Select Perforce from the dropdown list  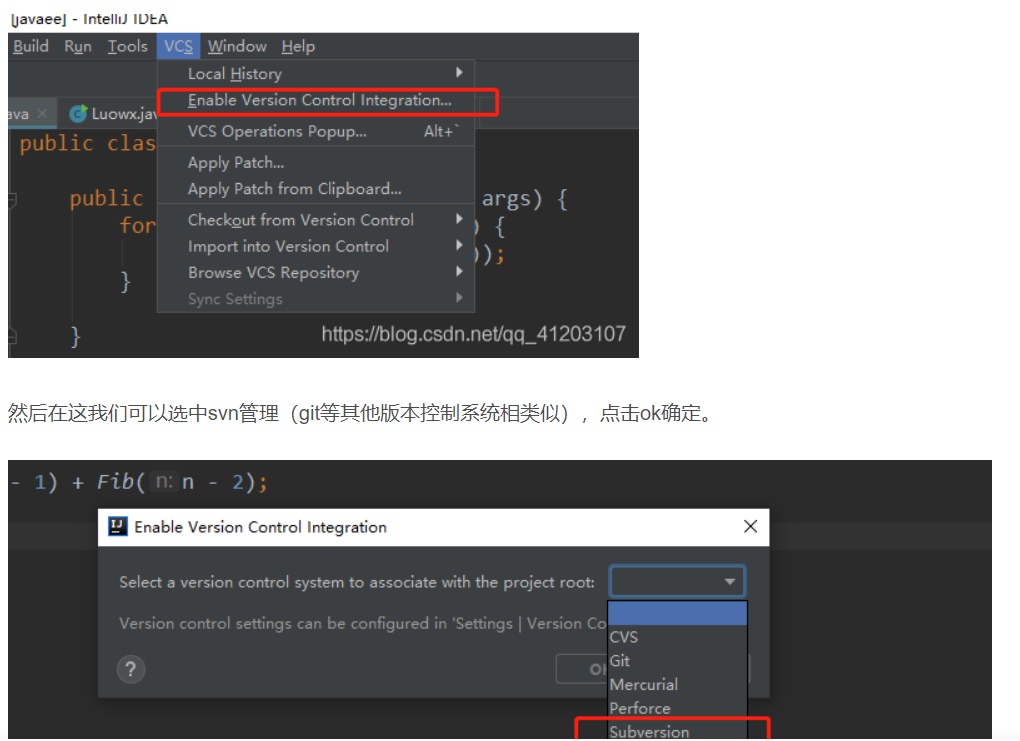click(x=677, y=708)
